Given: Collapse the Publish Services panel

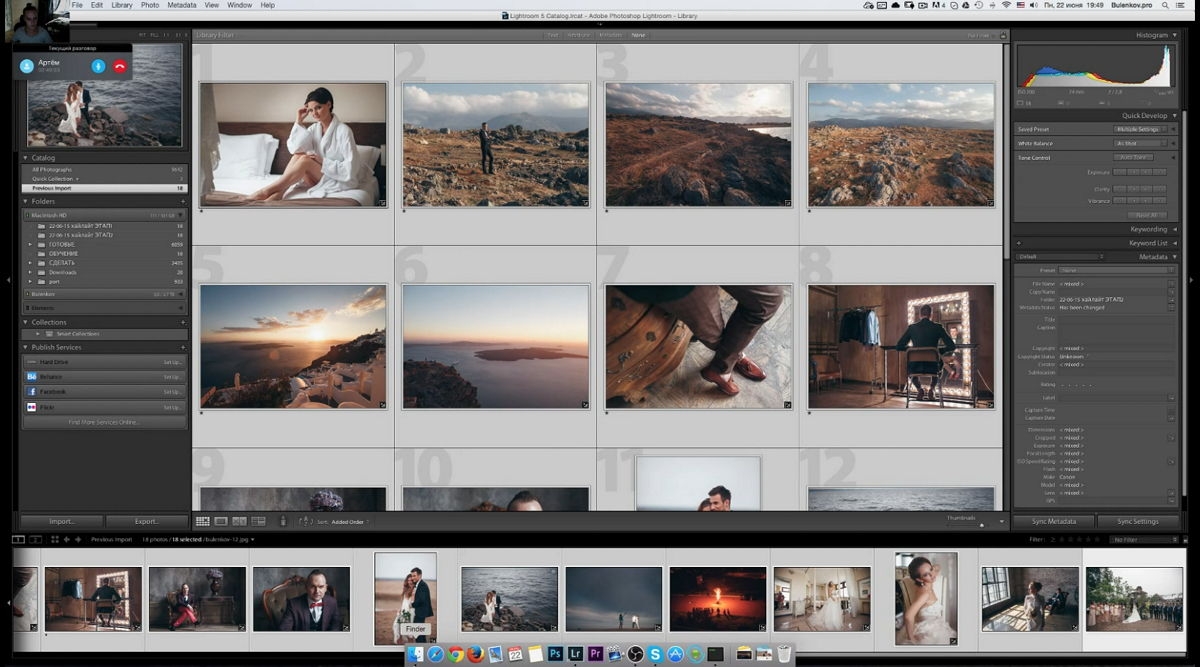Looking at the screenshot, I should (x=26, y=347).
